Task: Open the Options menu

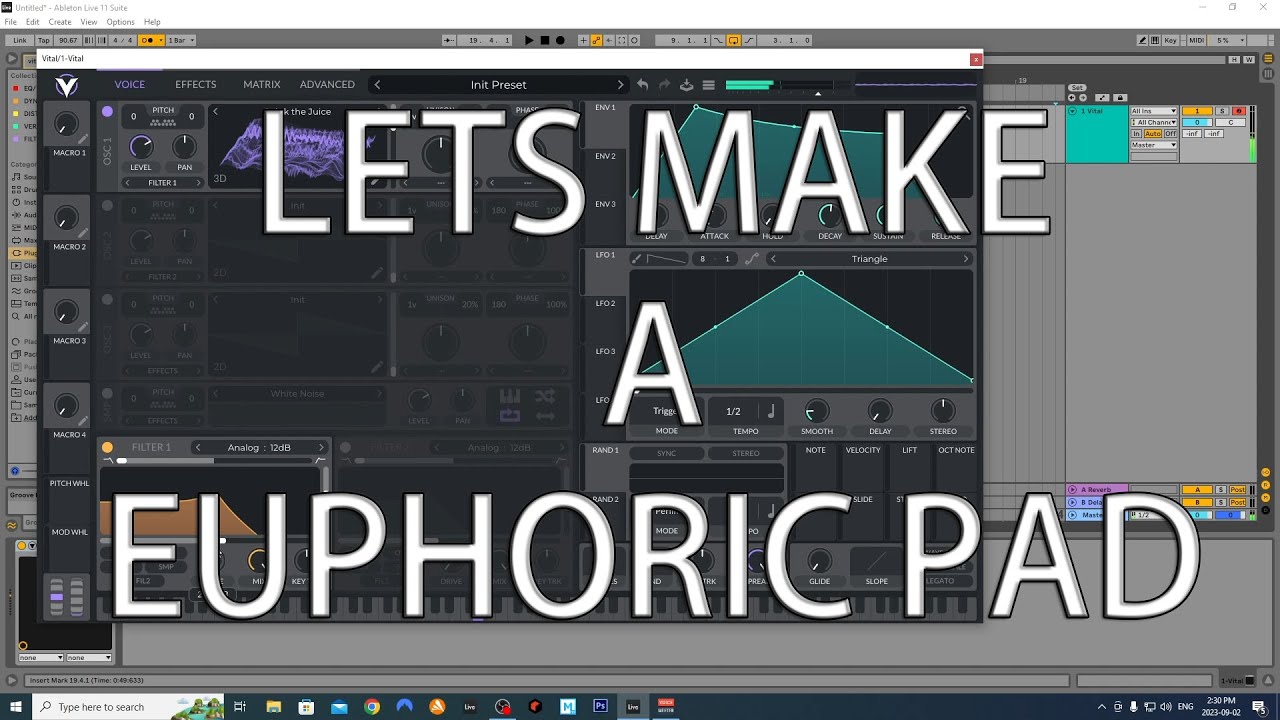Action: pos(120,22)
